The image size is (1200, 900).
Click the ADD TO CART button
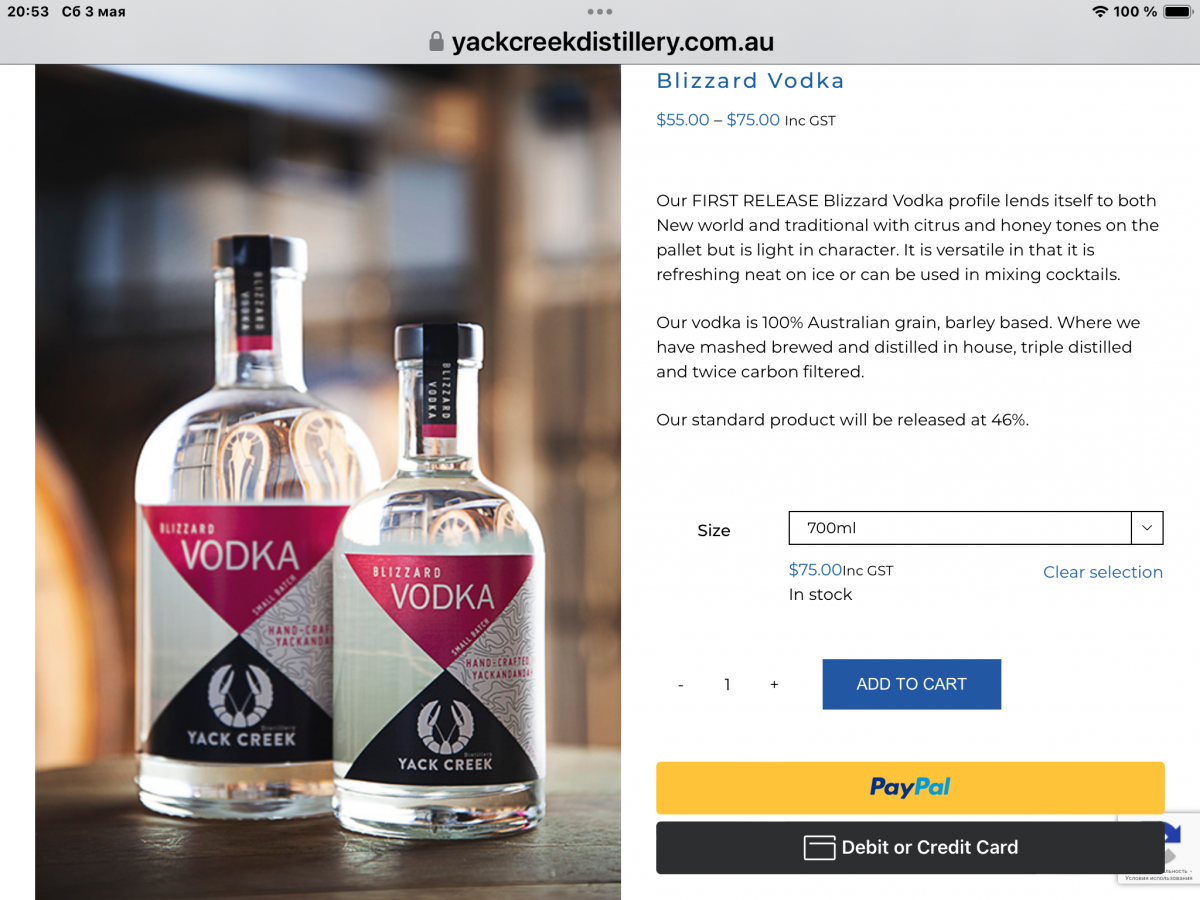pyautogui.click(x=911, y=684)
